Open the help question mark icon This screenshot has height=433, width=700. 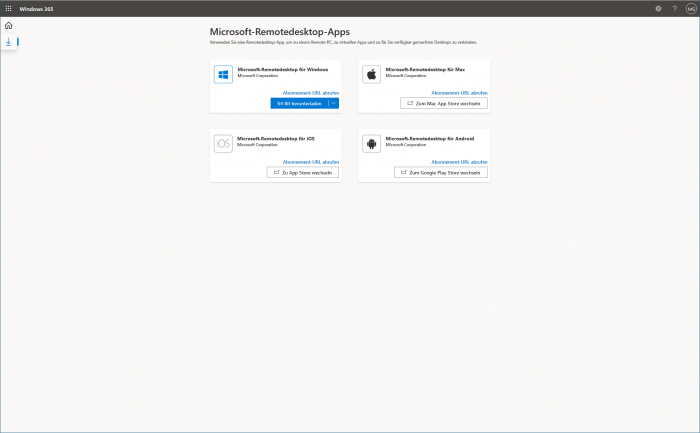coord(675,8)
